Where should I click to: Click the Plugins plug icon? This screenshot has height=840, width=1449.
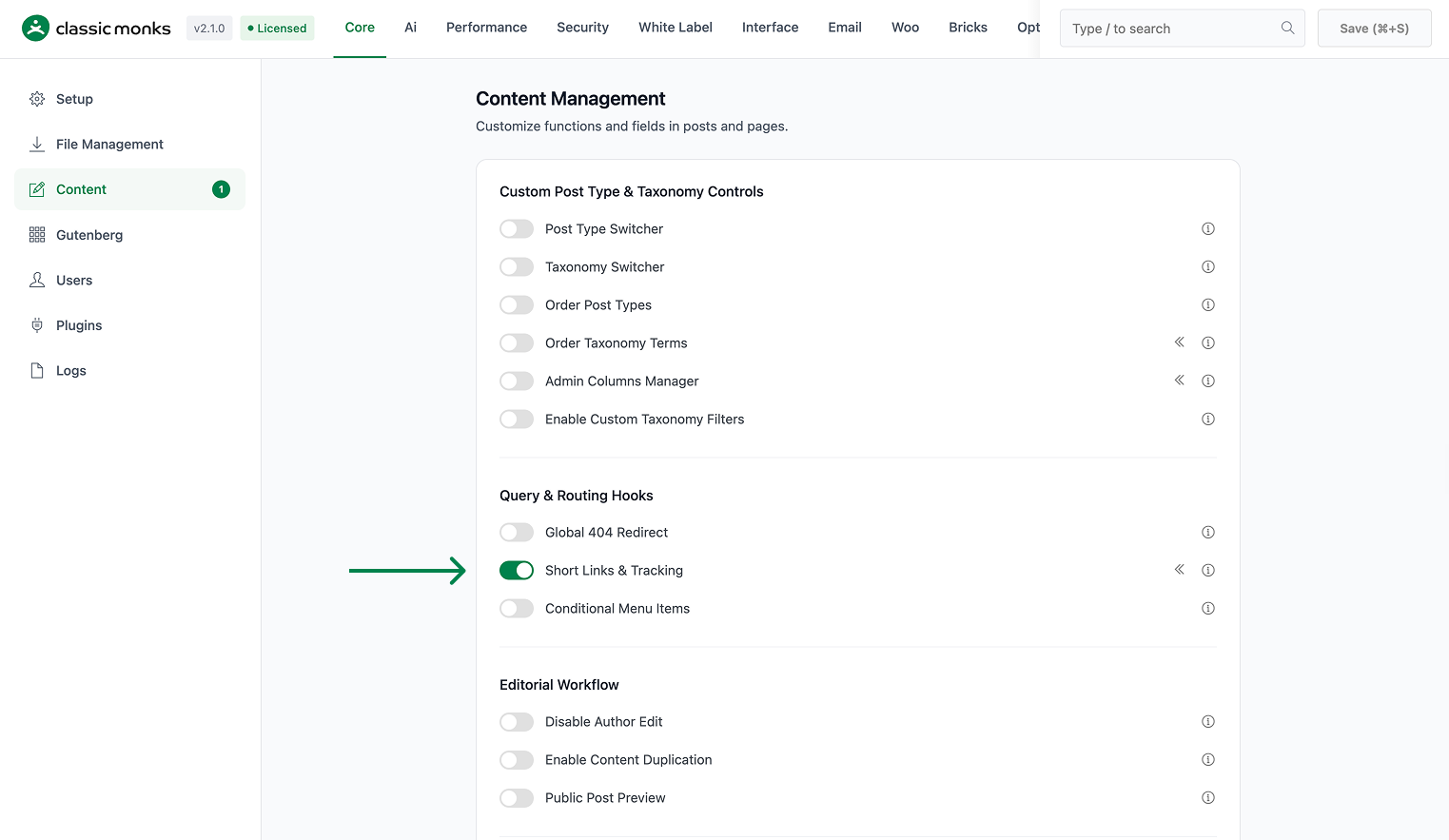pos(37,325)
